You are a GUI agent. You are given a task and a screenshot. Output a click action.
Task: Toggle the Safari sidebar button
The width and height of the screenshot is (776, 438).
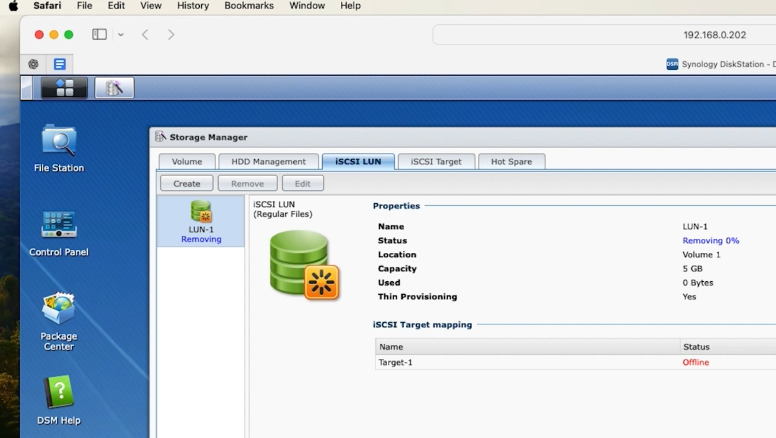[99, 34]
